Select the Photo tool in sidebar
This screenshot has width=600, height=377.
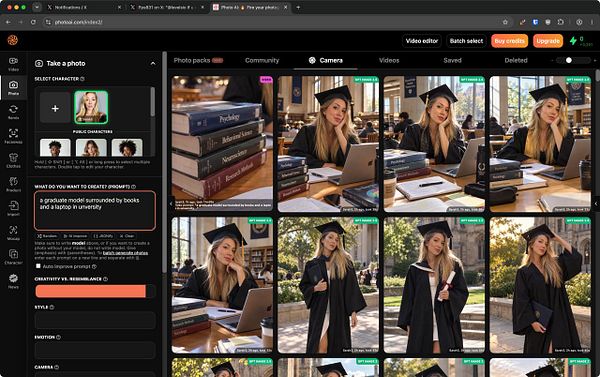tap(13, 88)
